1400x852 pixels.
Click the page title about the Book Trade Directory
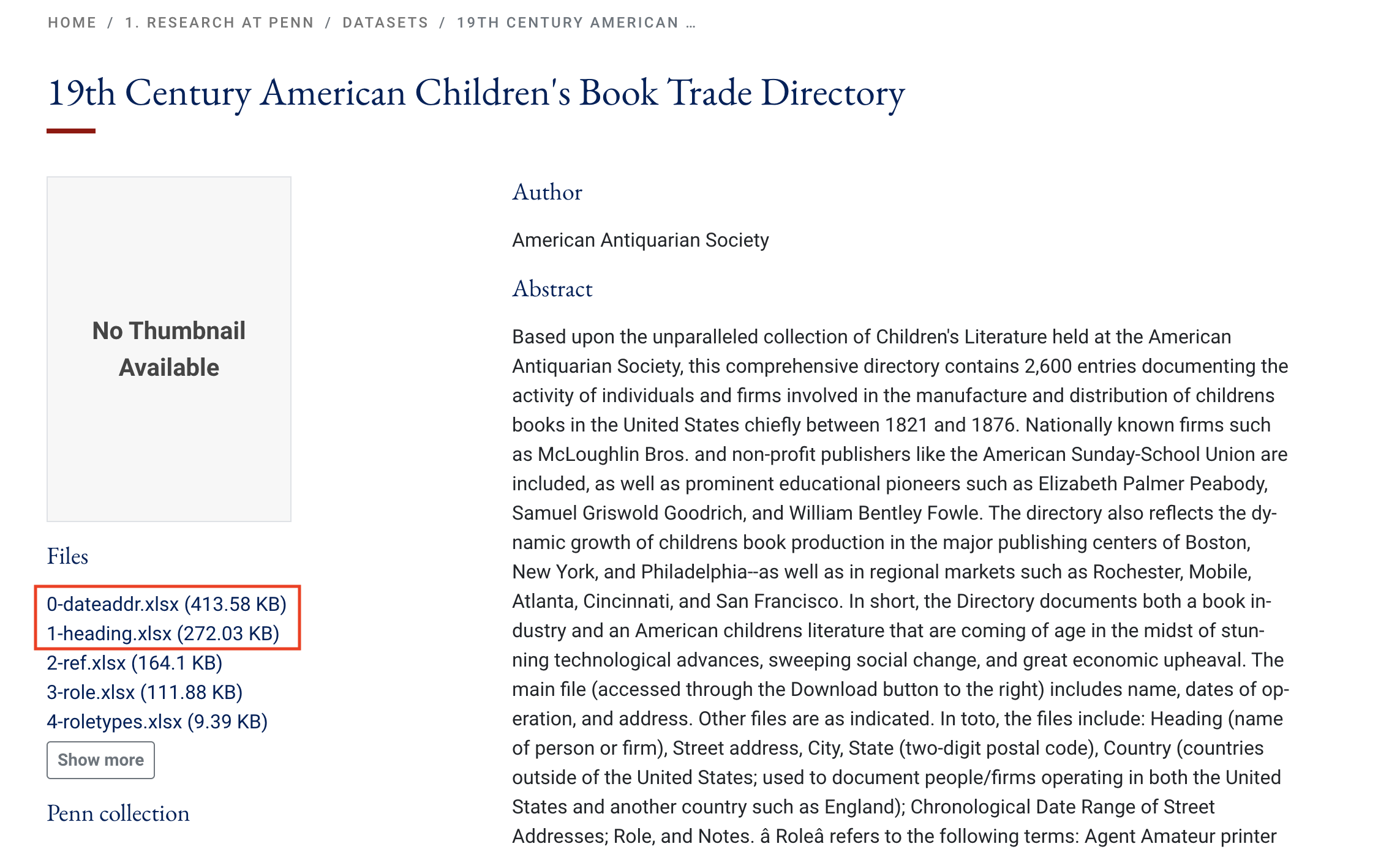pos(476,93)
